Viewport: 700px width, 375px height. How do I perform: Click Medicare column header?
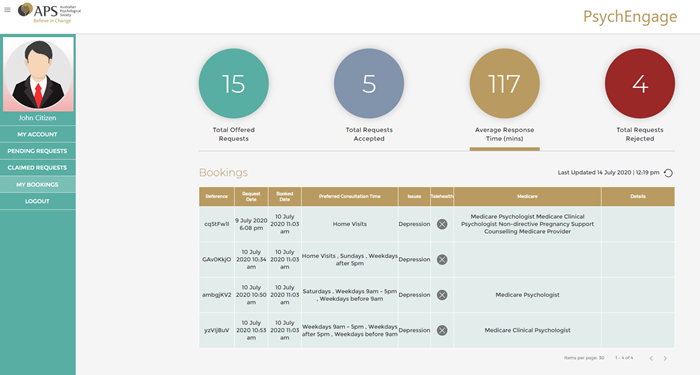[527, 196]
